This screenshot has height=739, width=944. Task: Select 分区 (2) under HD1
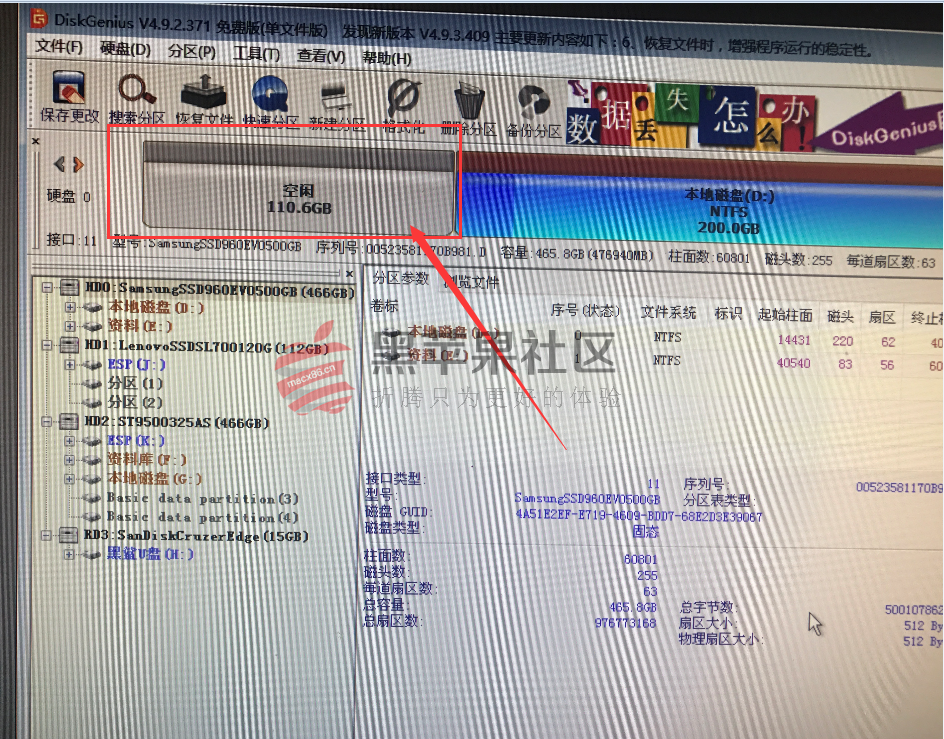(135, 402)
